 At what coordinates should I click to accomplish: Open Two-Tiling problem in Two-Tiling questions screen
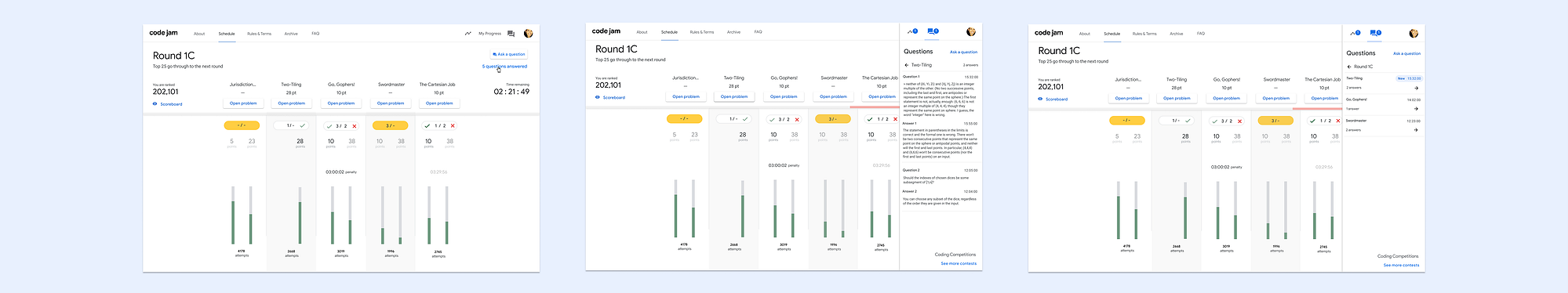click(734, 97)
